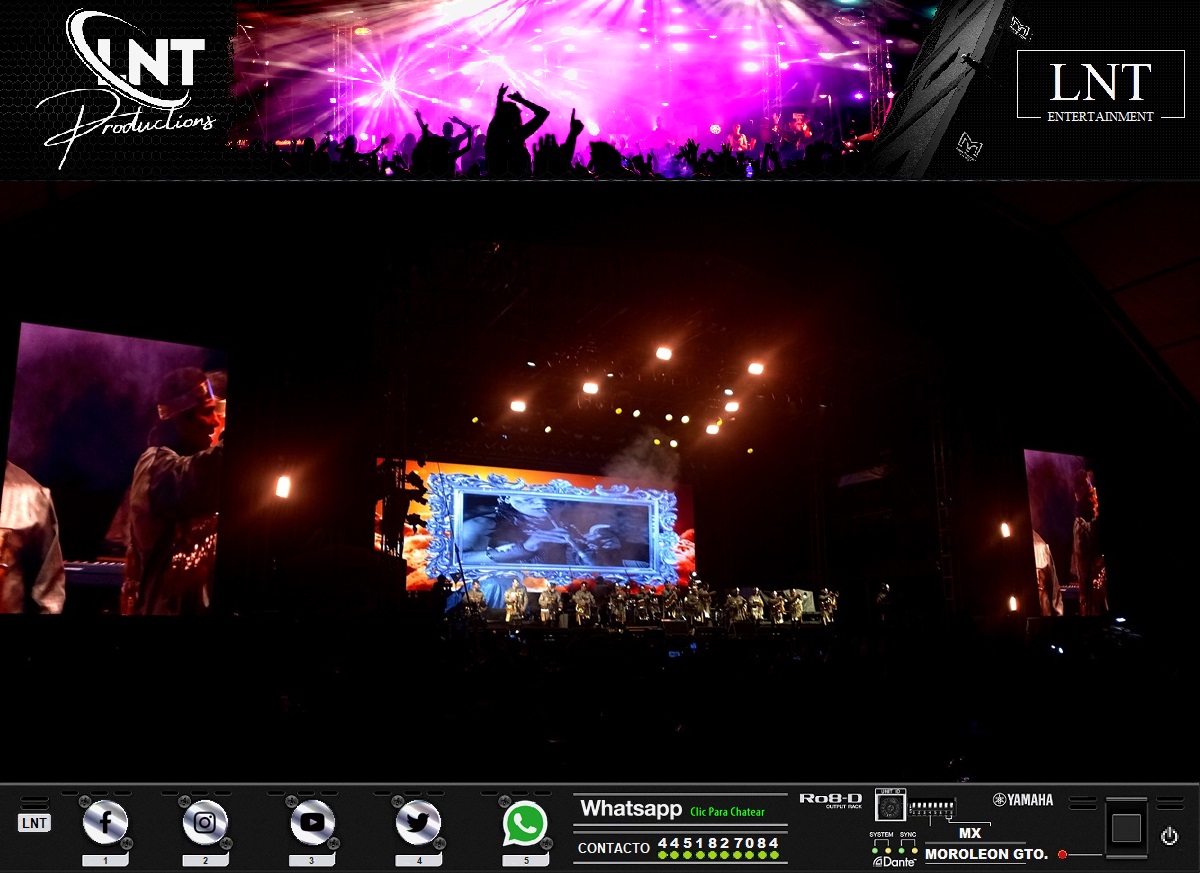The width and height of the screenshot is (1200, 873).
Task: Click the LNT Entertainment logo box
Action: 1100,85
